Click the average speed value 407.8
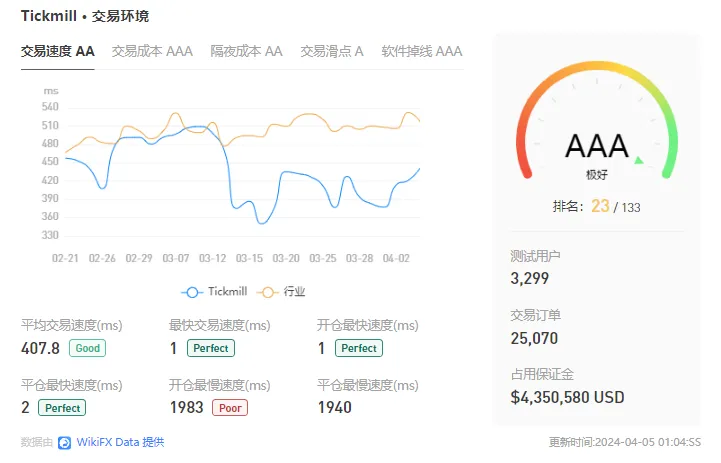The width and height of the screenshot is (721, 463). [40, 349]
